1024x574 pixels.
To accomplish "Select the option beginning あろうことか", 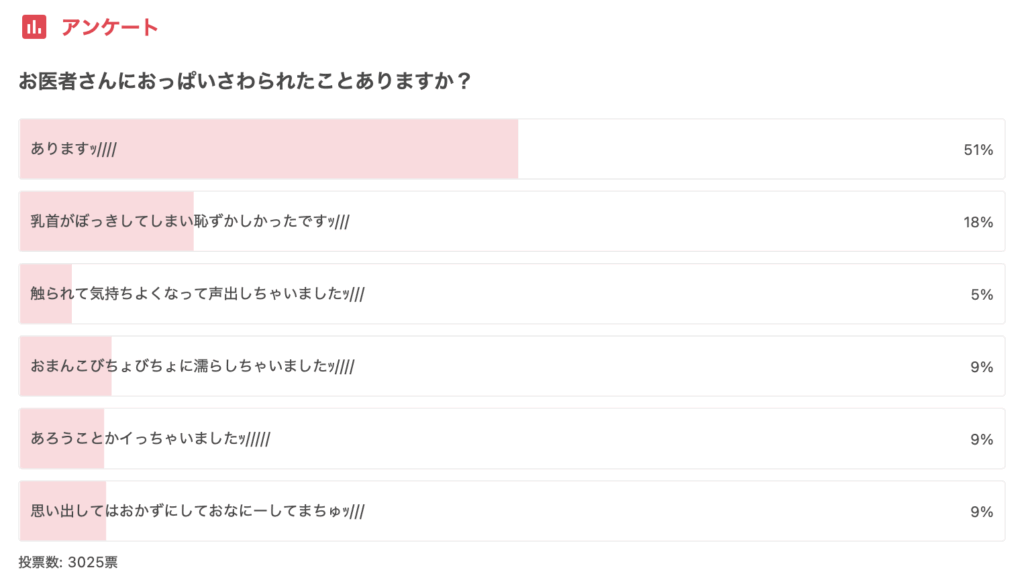I will [512, 439].
